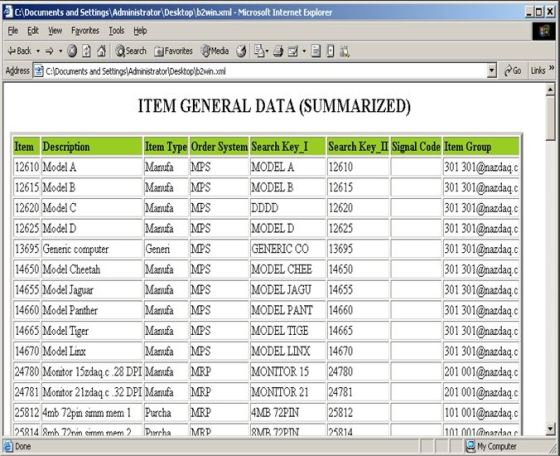Click the Search Key_II column header
The width and height of the screenshot is (560, 456).
pyautogui.click(x=358, y=147)
